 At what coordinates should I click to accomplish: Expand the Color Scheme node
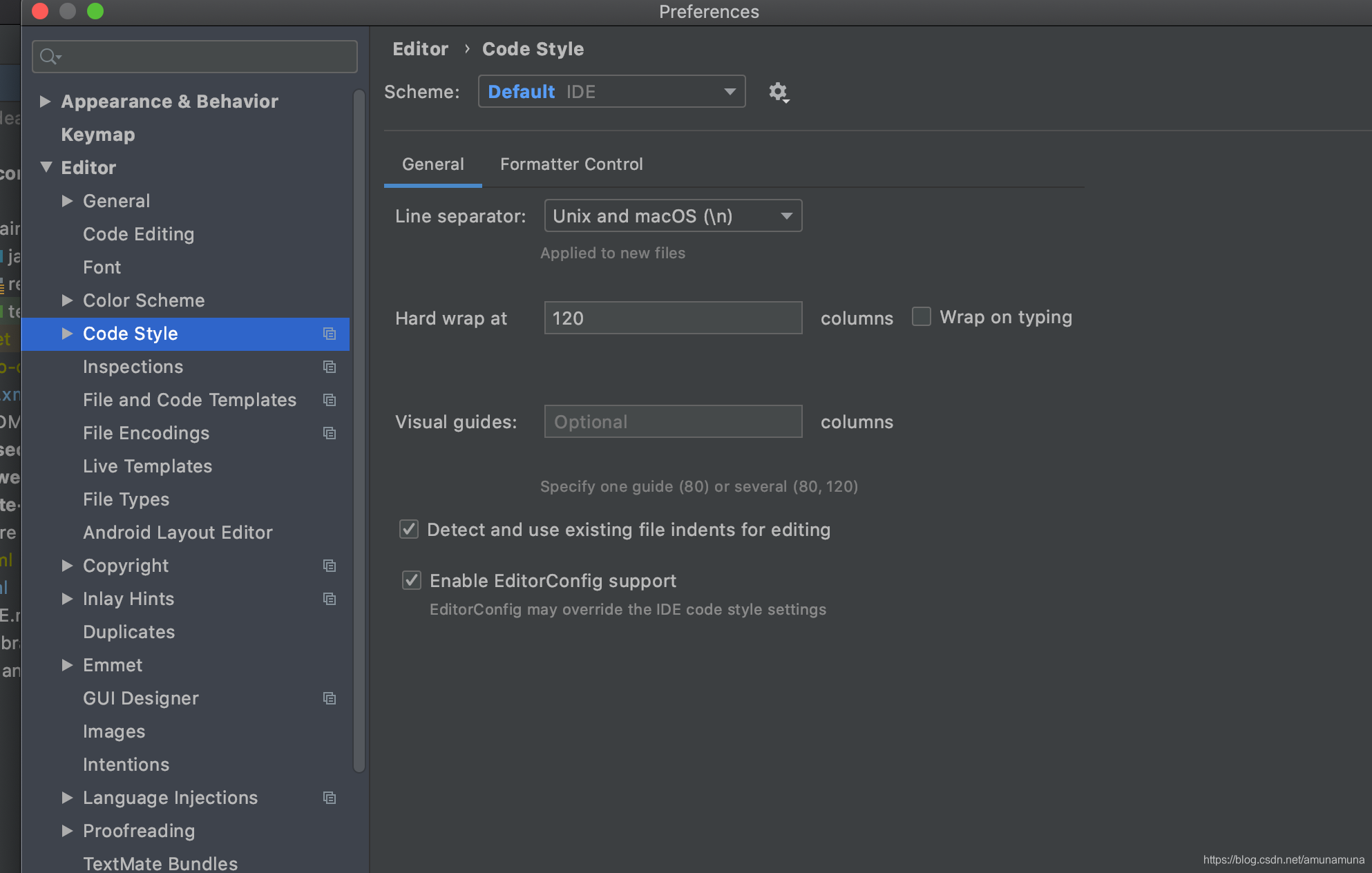coord(67,300)
